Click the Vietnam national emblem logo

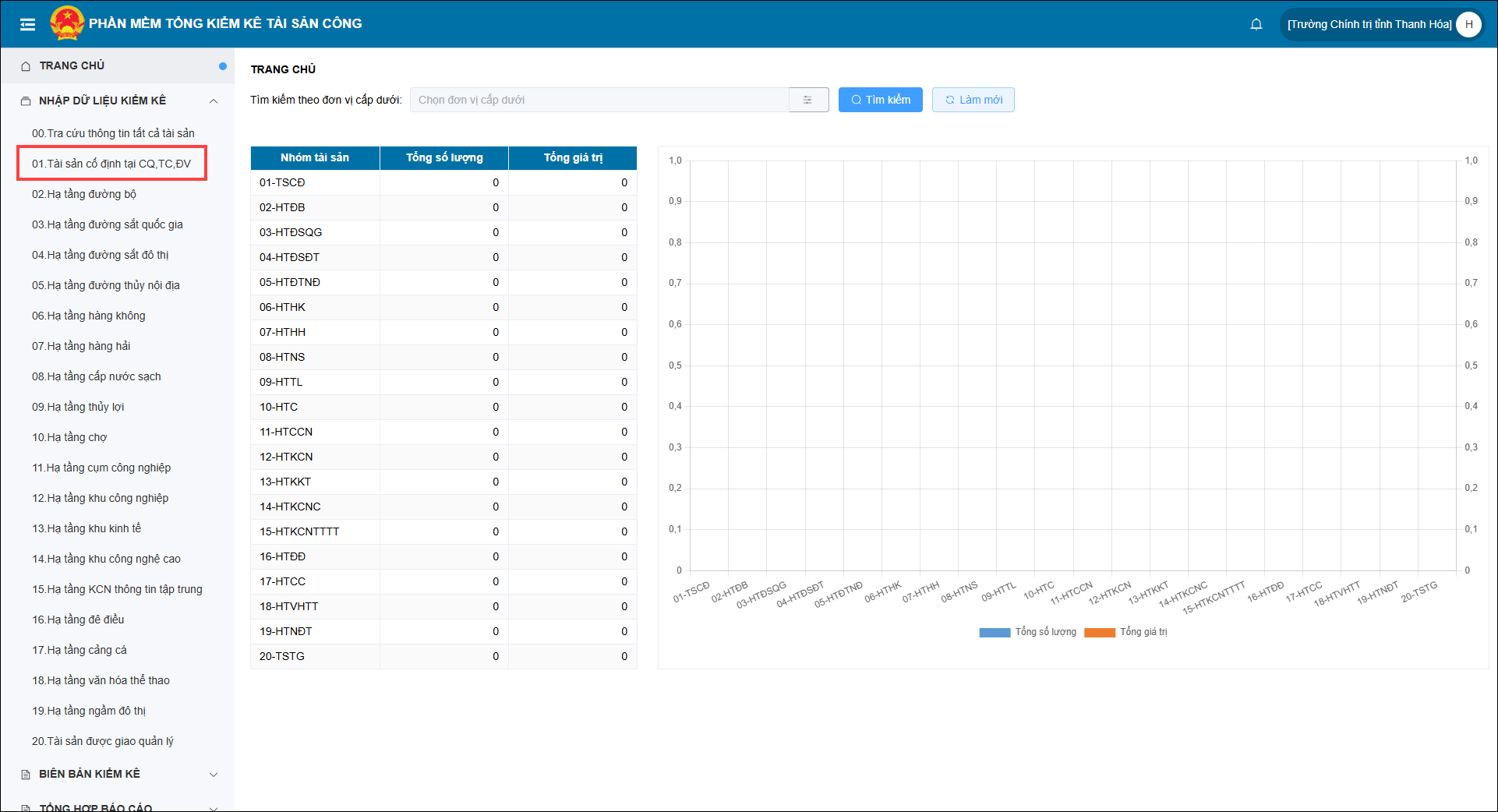[67, 23]
